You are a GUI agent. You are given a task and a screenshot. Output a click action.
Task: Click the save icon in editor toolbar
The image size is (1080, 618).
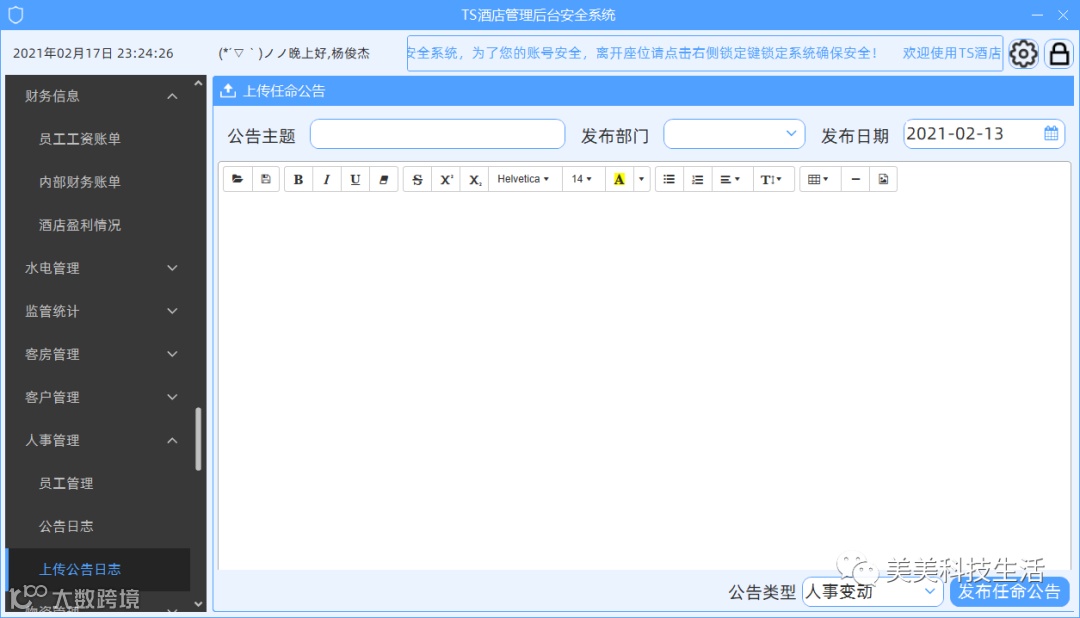[x=266, y=179]
